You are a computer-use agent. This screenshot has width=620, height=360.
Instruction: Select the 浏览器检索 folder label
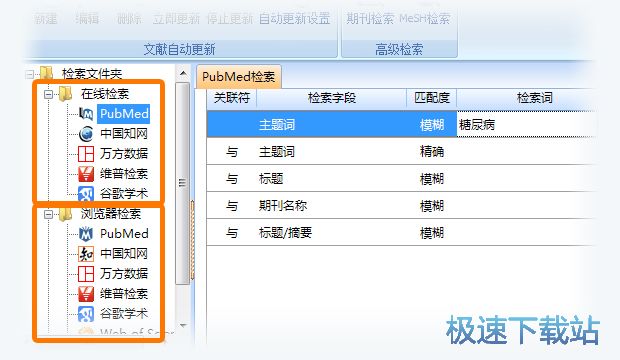point(111,214)
